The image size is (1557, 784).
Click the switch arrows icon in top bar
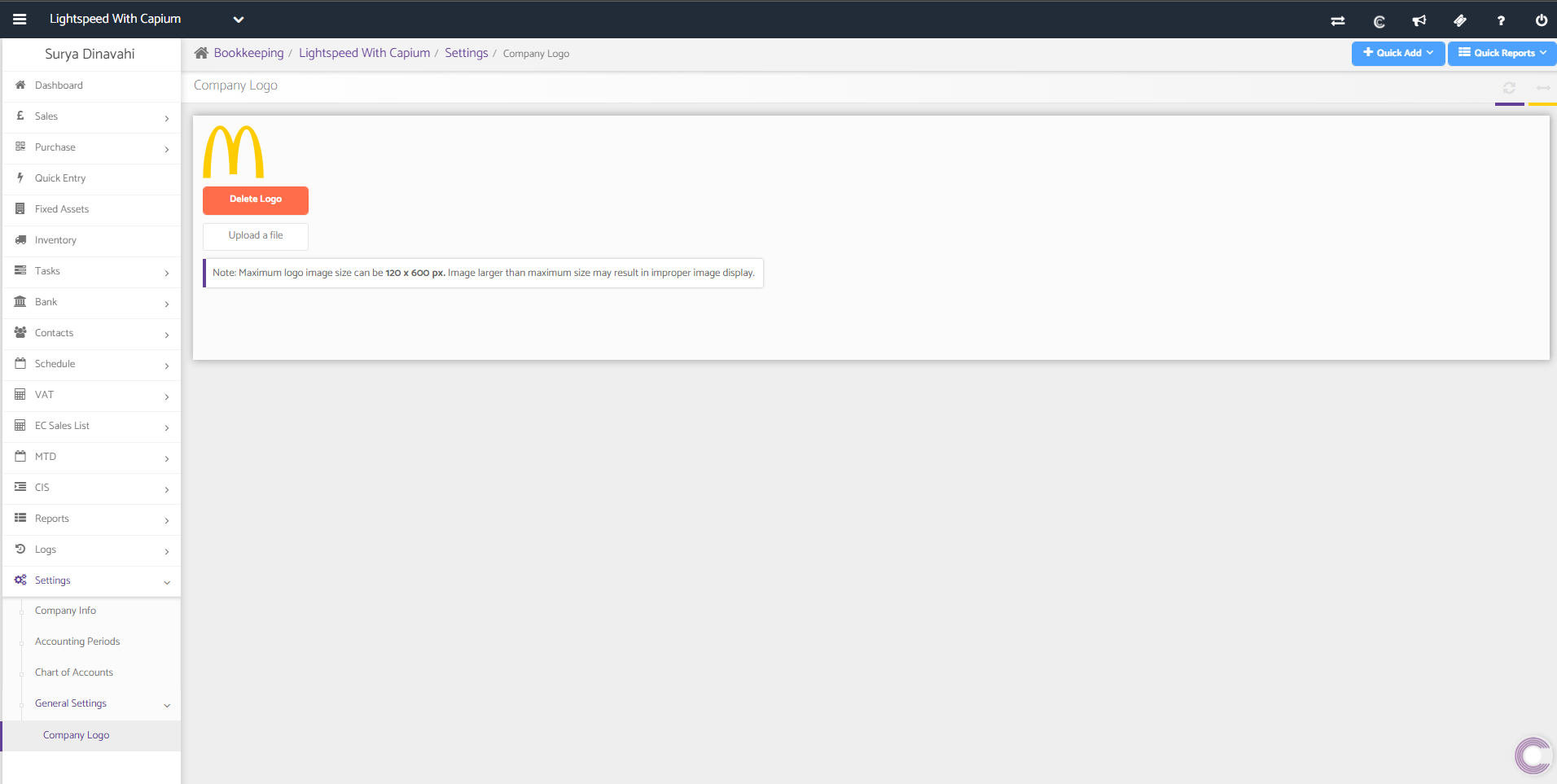[x=1338, y=21]
